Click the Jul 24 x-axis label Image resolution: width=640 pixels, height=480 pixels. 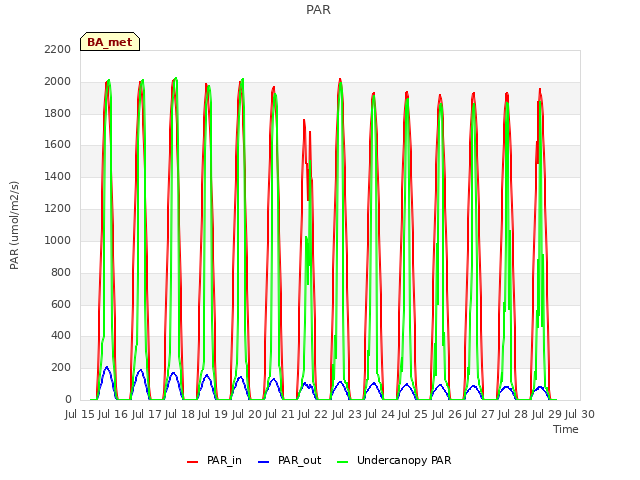tap(380, 414)
